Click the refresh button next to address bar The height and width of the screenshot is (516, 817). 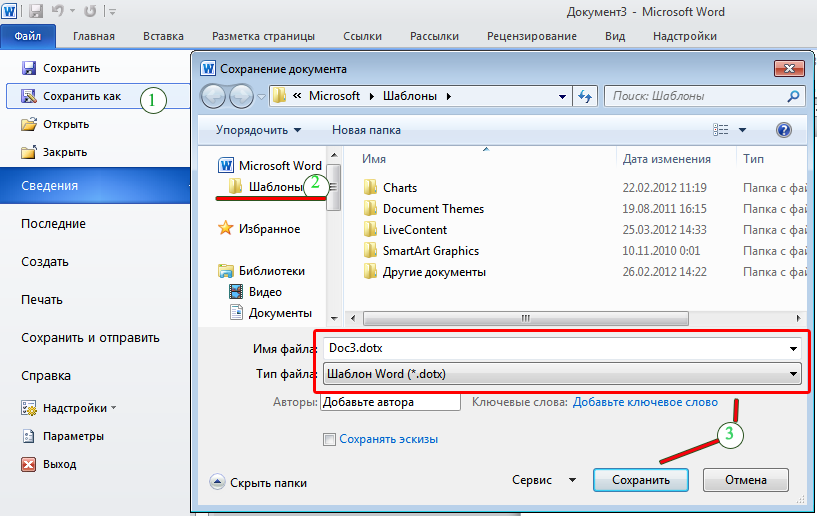pyautogui.click(x=585, y=96)
